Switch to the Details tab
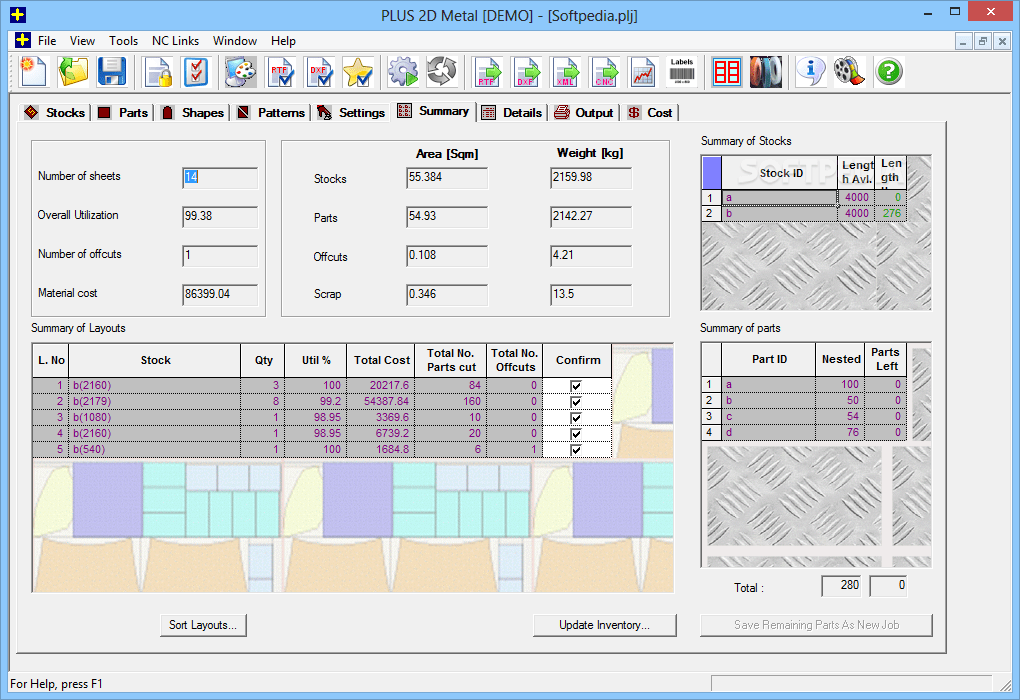 [511, 113]
